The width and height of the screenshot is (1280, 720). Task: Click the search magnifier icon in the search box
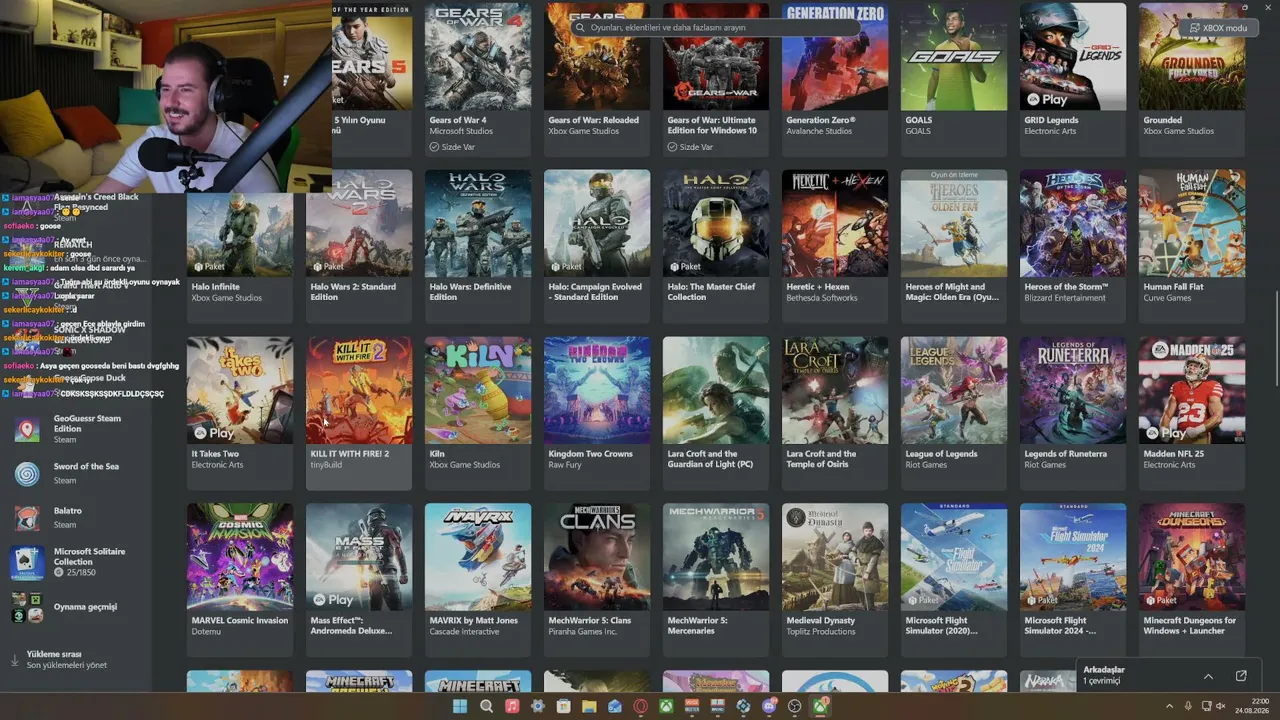pos(580,28)
